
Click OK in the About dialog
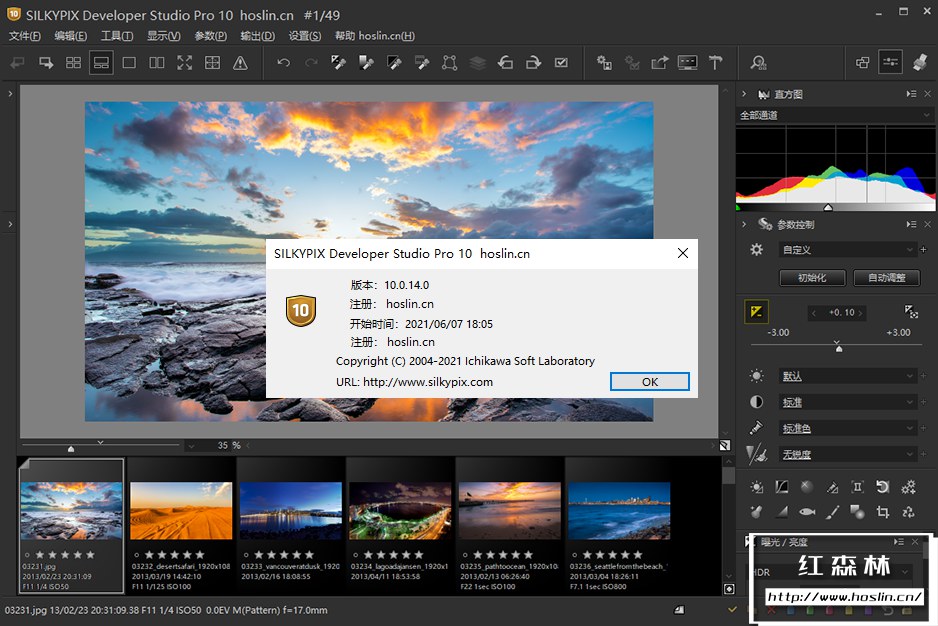[649, 382]
